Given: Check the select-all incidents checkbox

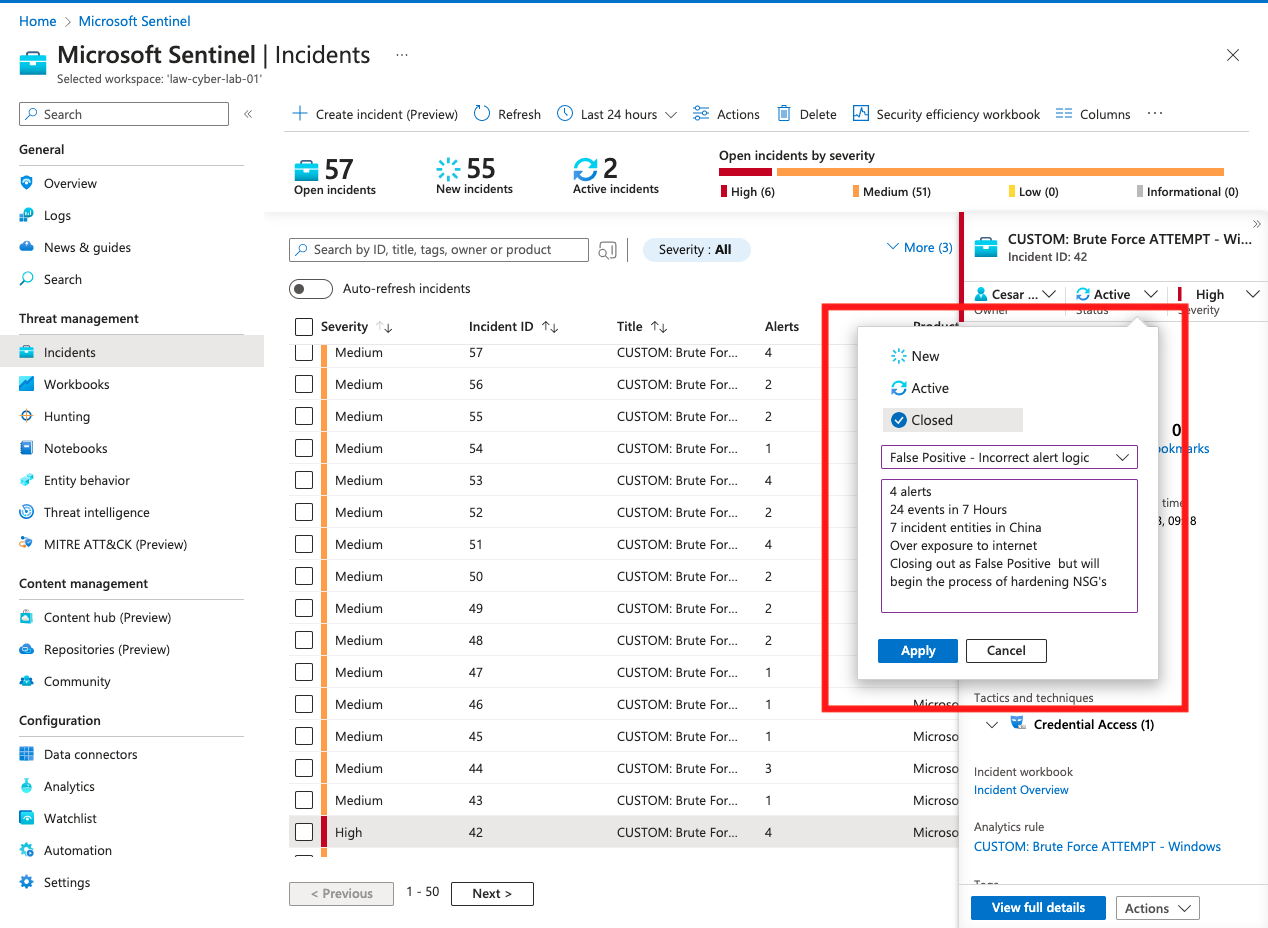Looking at the screenshot, I should click(x=304, y=327).
